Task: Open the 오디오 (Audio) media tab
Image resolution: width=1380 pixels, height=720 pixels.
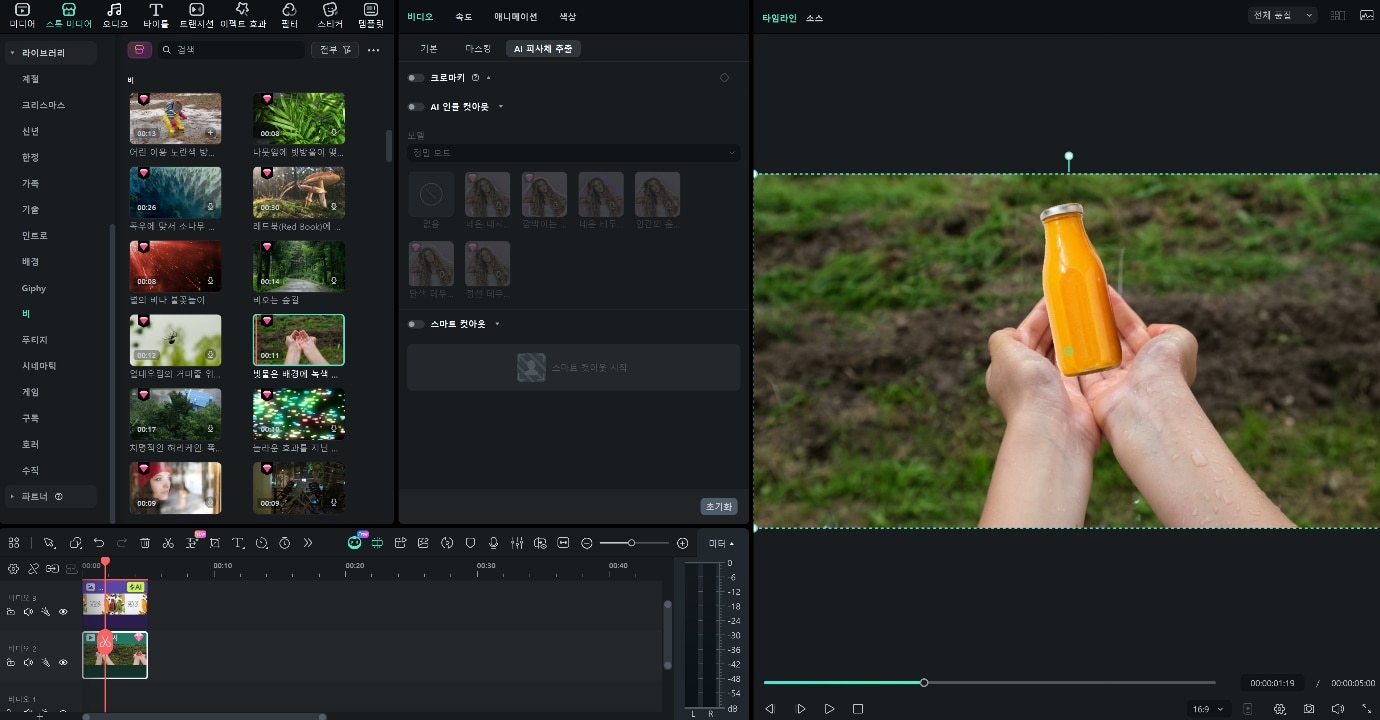Action: [x=115, y=14]
